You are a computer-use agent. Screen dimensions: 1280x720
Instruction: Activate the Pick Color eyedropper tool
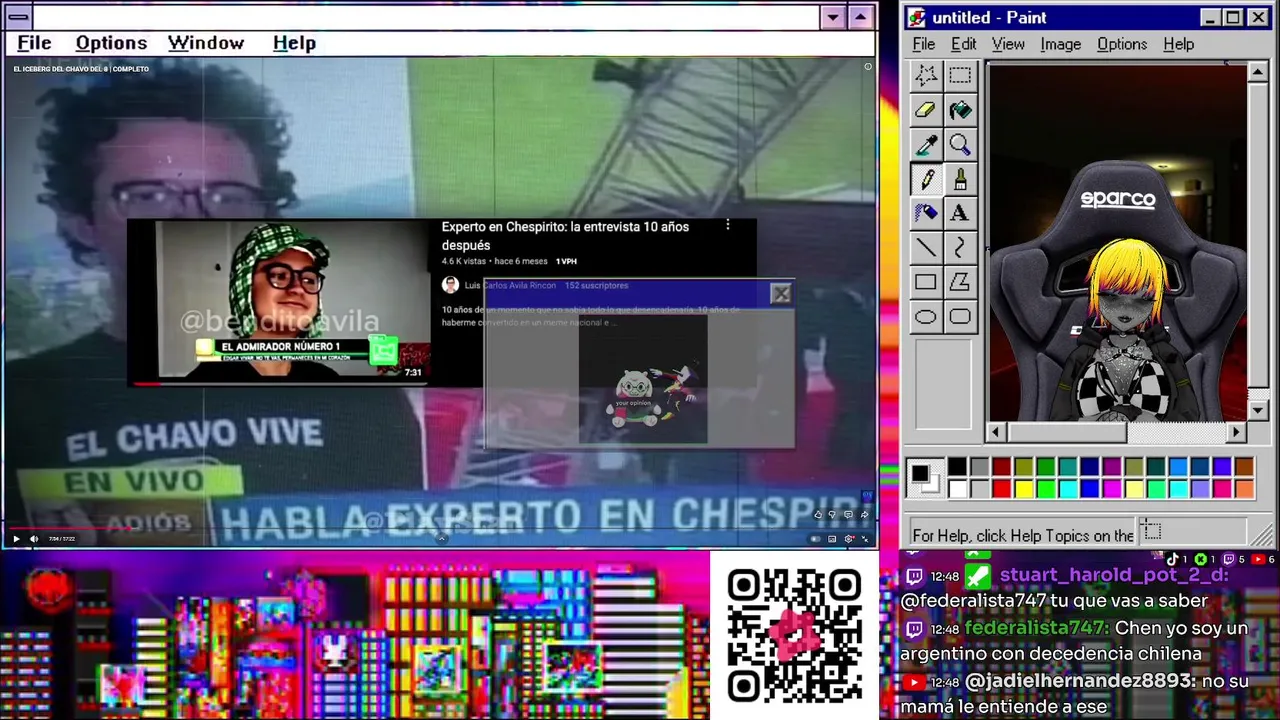tap(926, 145)
